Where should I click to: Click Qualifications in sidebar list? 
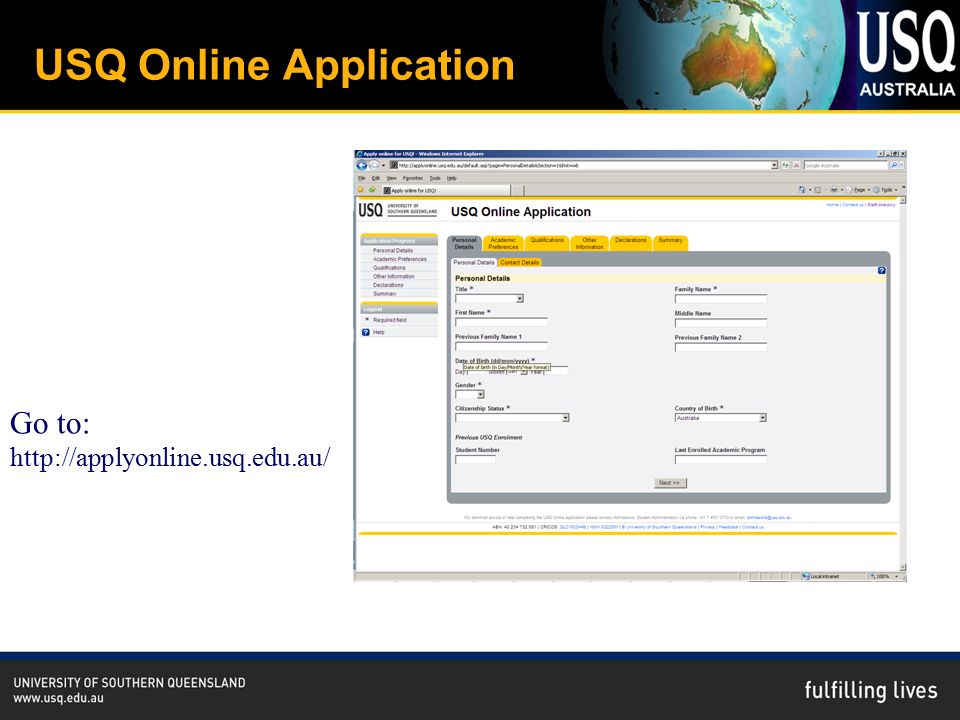389,268
